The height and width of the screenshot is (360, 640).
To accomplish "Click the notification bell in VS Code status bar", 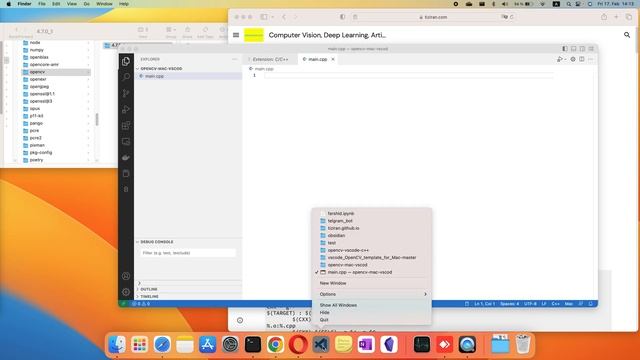I will [x=591, y=304].
